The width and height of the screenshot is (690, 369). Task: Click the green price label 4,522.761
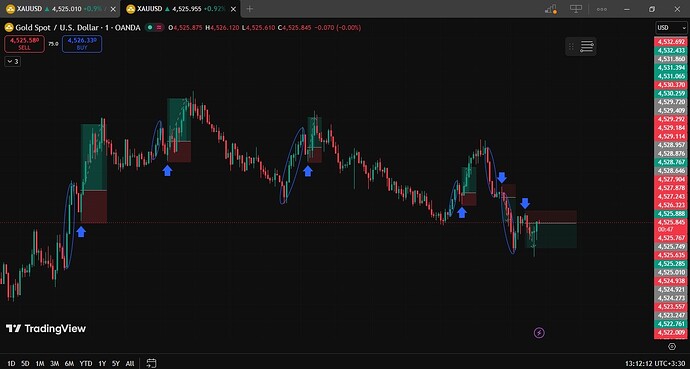(x=671, y=324)
